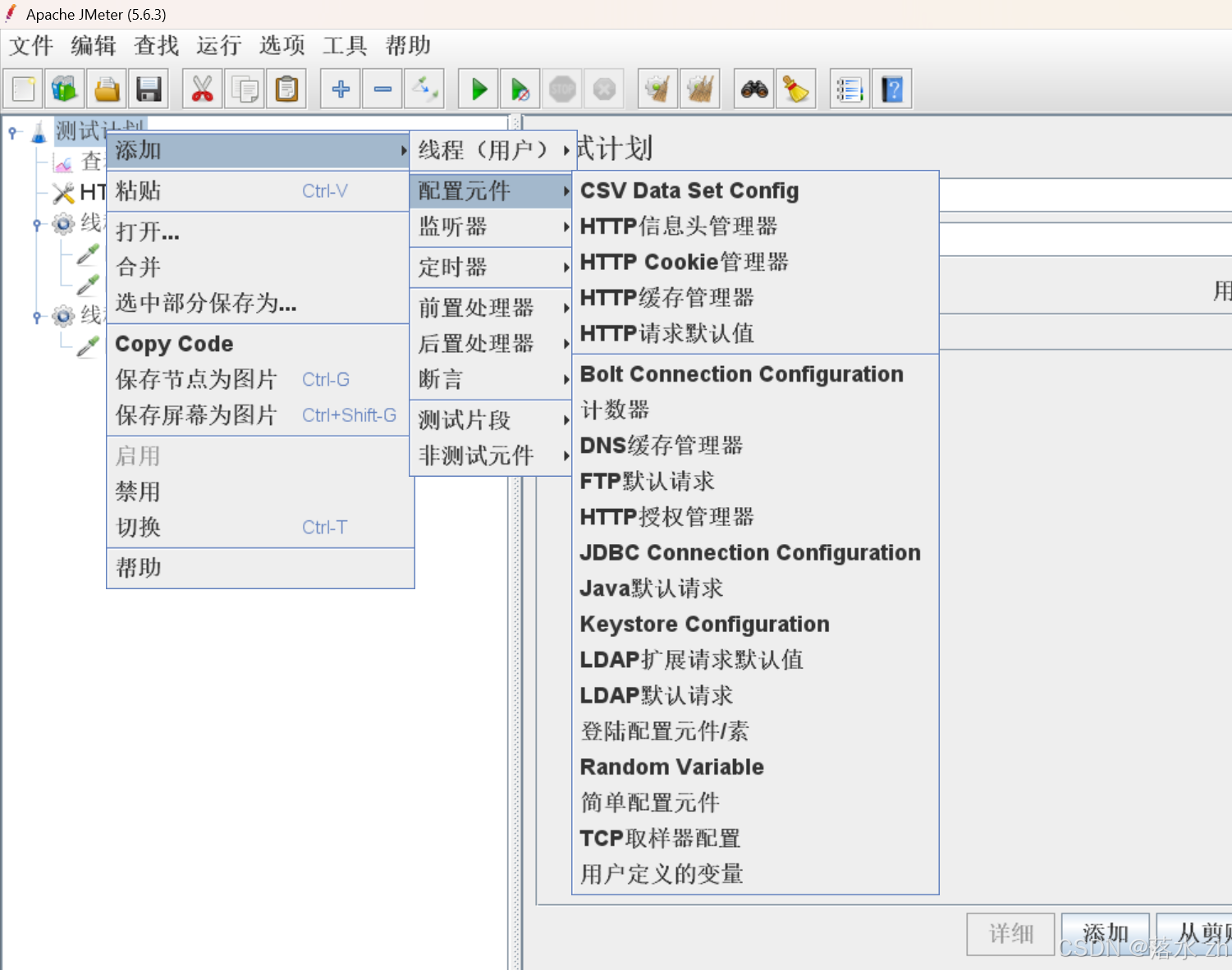1232x970 pixels.
Task: Collapse the first thread group node
Action: click(37, 223)
